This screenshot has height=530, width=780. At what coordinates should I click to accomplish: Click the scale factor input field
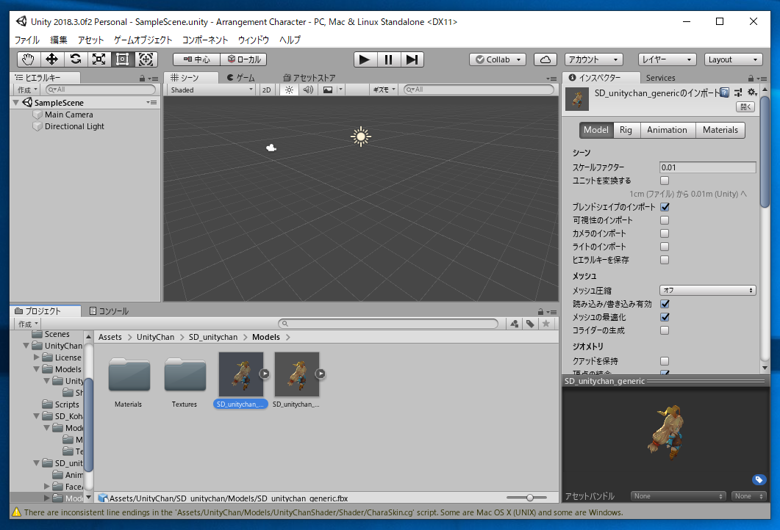pos(707,167)
